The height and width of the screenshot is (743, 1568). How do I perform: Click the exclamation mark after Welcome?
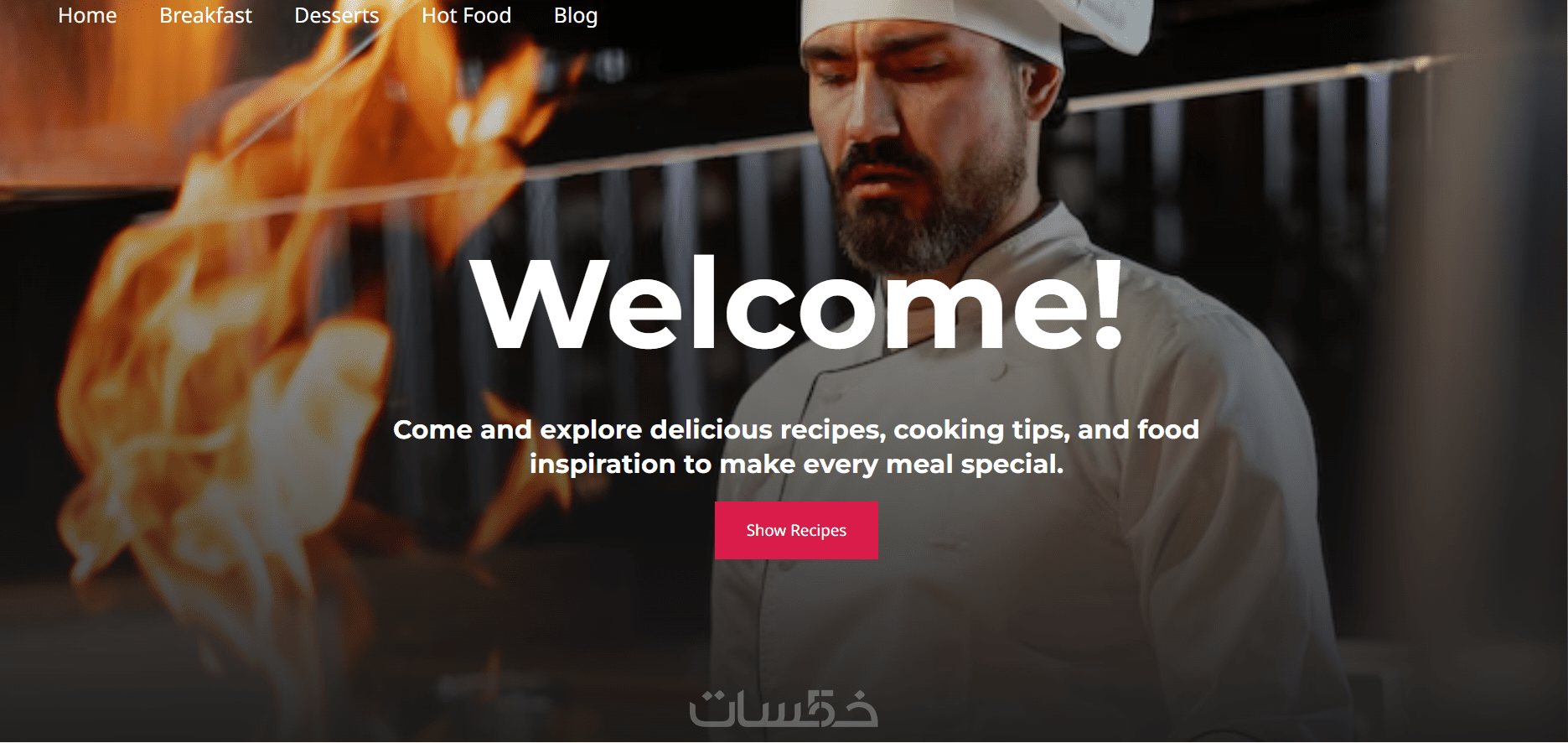pos(1109,304)
